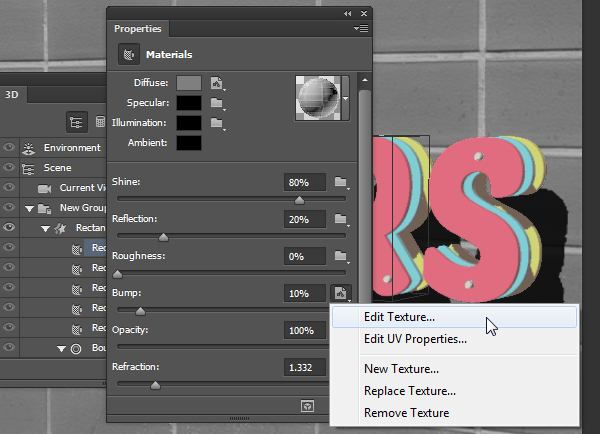
Task: Open the material preset picker dropdown
Action: [x=347, y=99]
